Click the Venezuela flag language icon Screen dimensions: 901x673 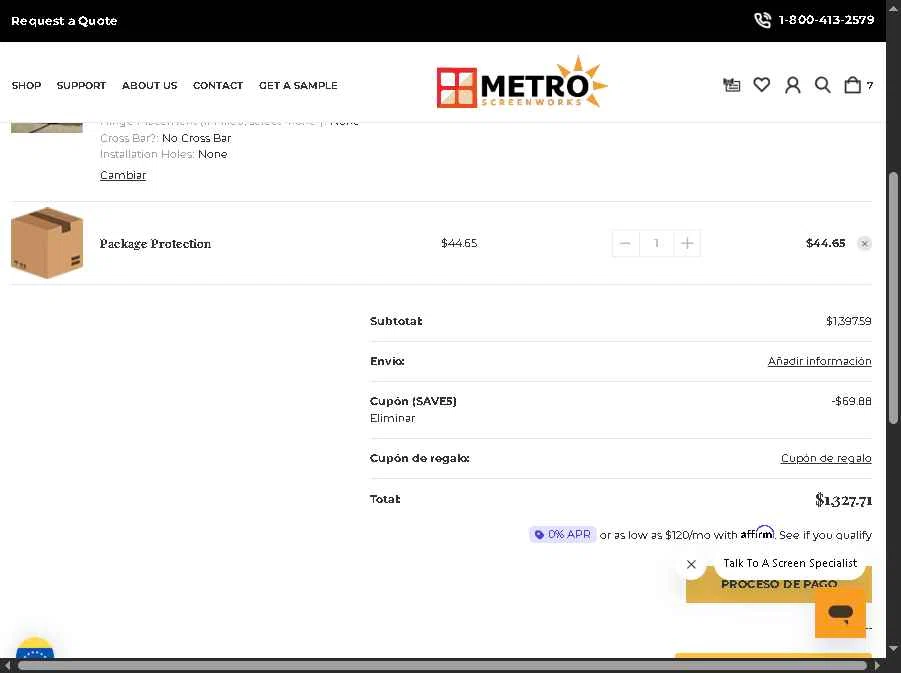click(35, 648)
